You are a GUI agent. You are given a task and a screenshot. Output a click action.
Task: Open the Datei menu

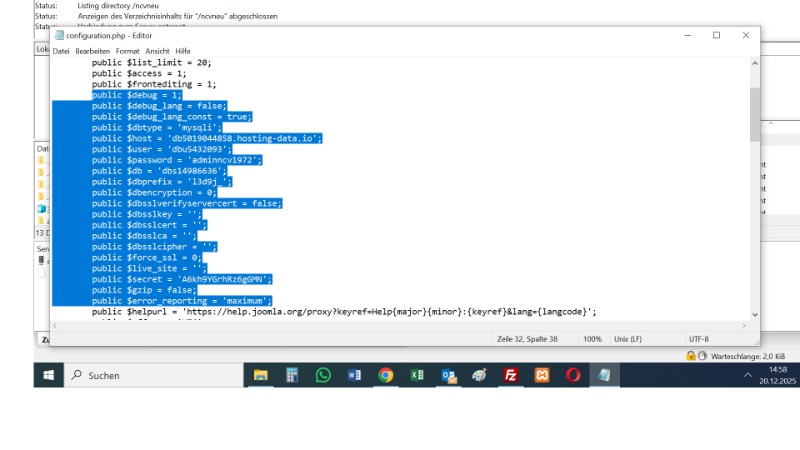tap(61, 51)
